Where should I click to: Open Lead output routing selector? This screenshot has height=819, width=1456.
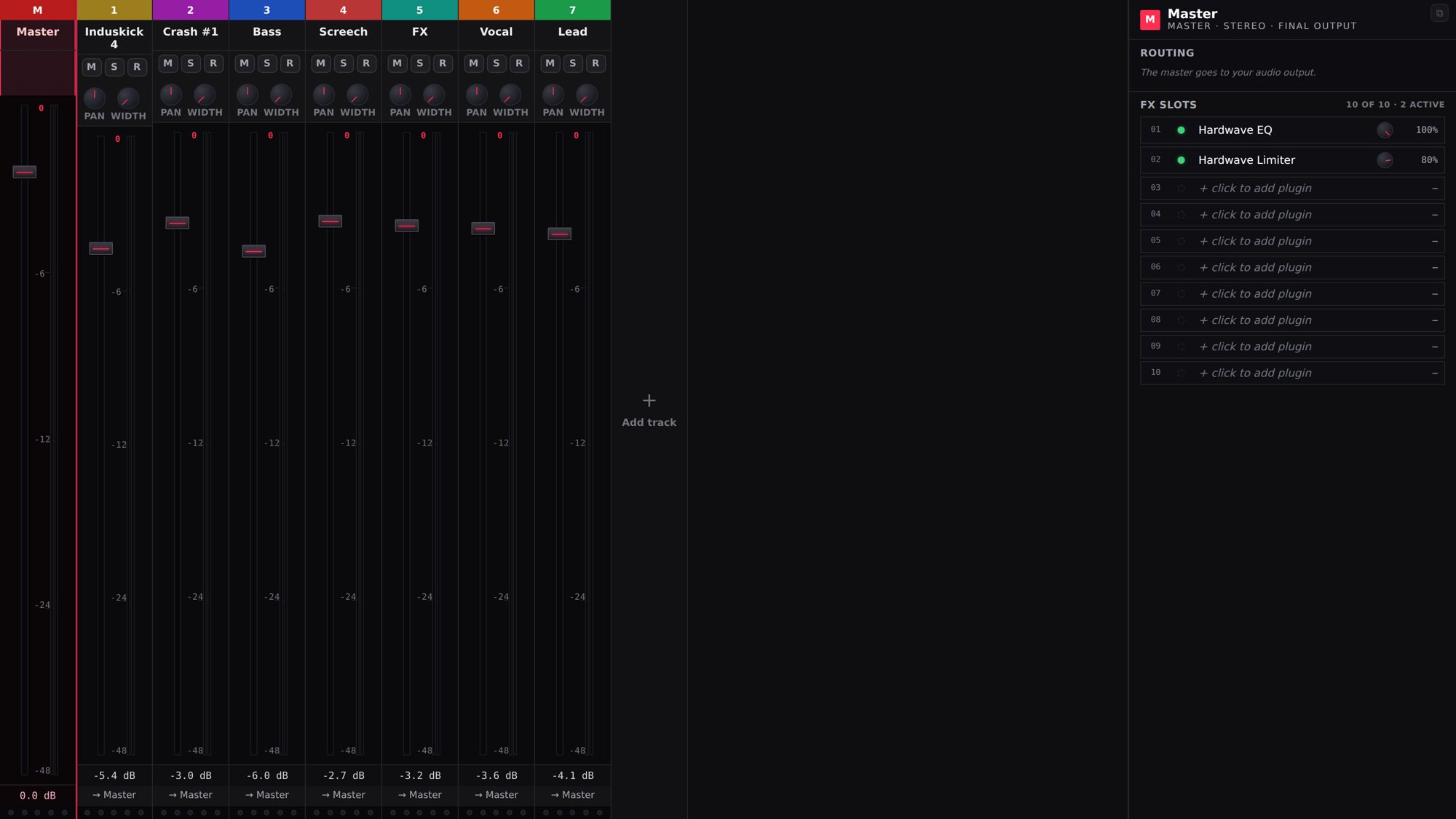pyautogui.click(x=573, y=795)
